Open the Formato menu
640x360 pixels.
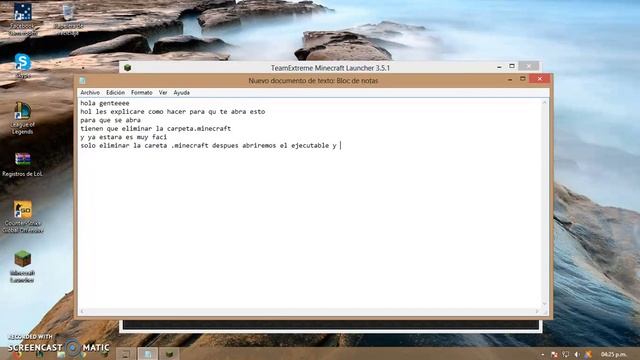[x=142, y=93]
